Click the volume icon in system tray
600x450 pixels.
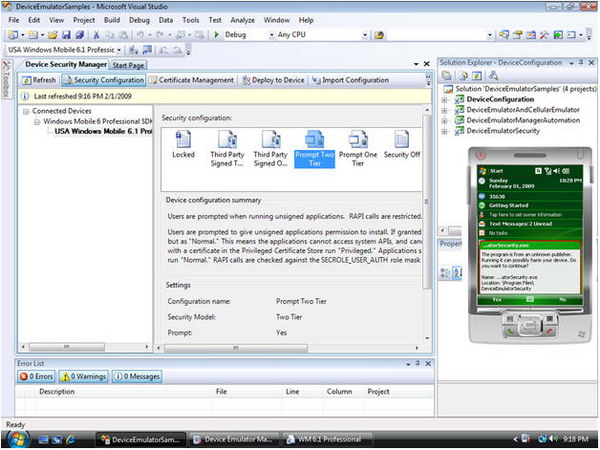(553, 439)
